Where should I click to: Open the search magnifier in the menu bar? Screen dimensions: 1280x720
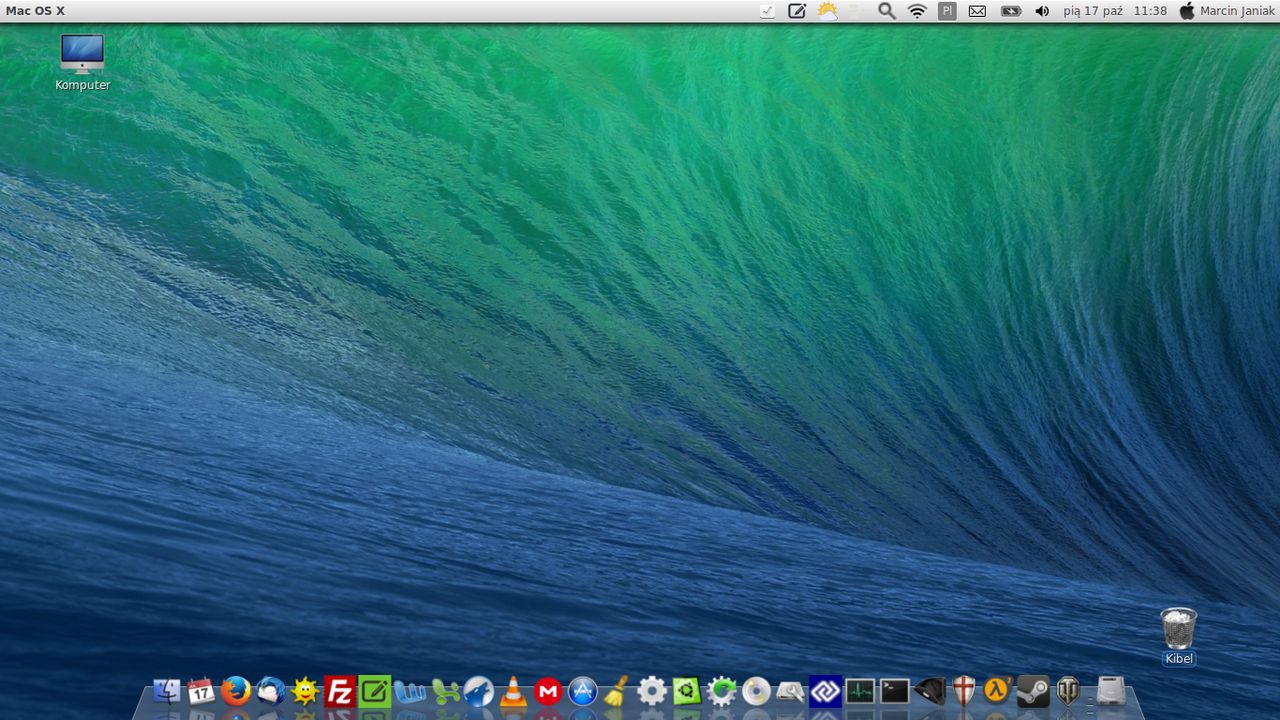pyautogui.click(x=887, y=11)
